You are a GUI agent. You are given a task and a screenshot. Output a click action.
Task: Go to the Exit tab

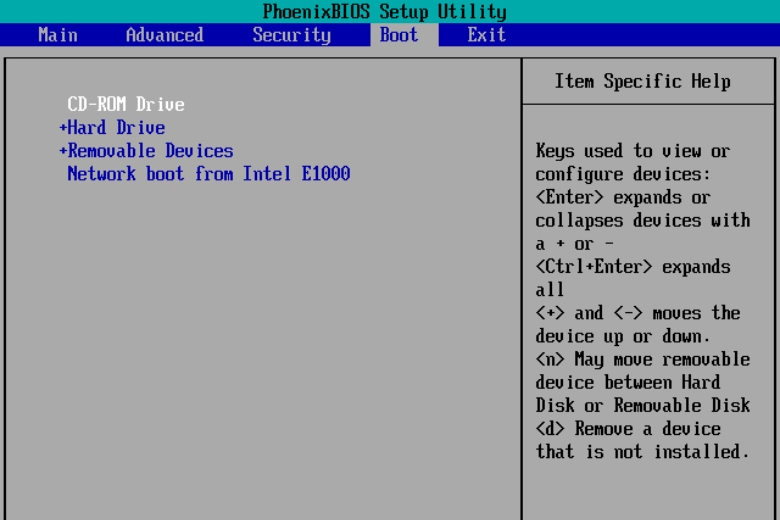487,35
